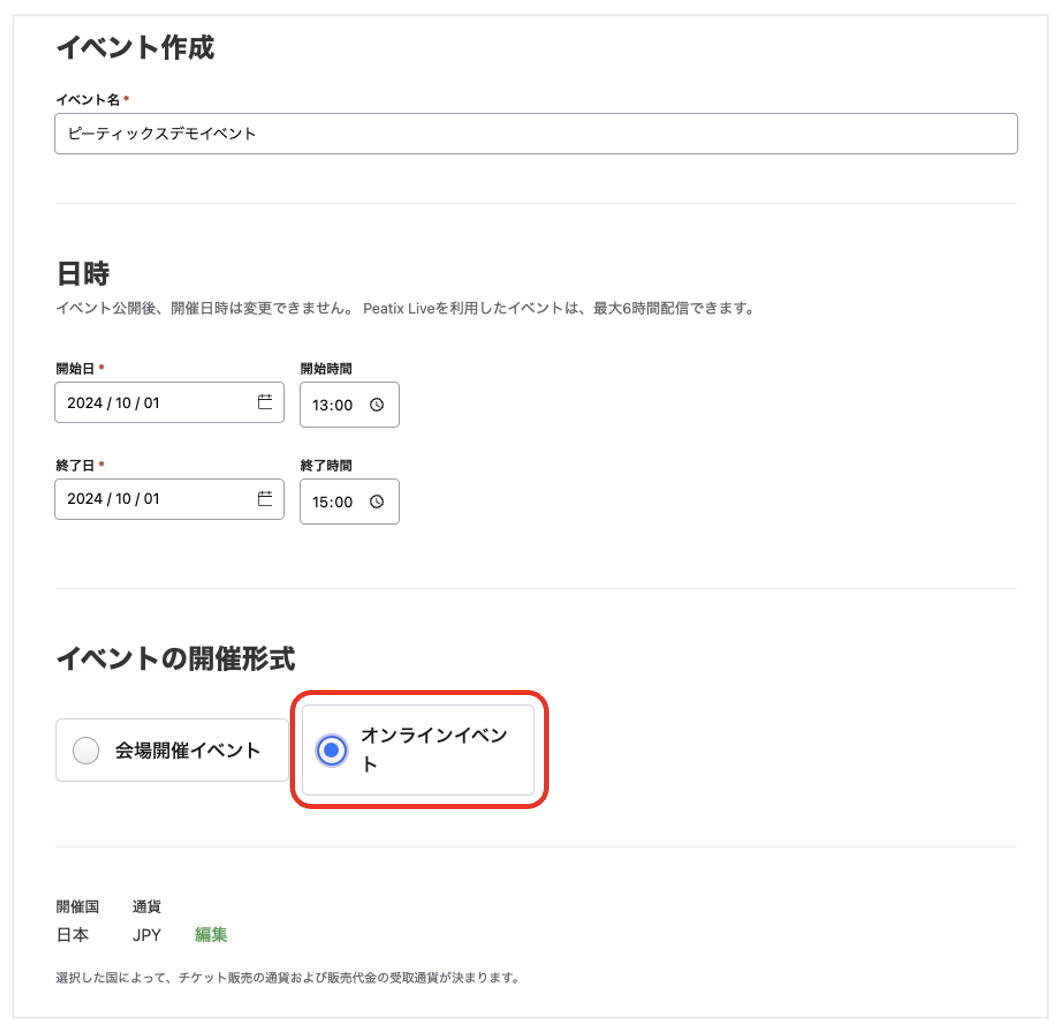Open the 終了日 calendar picker icon
Image resolution: width=1062 pixels, height=1034 pixels.
tap(266, 499)
